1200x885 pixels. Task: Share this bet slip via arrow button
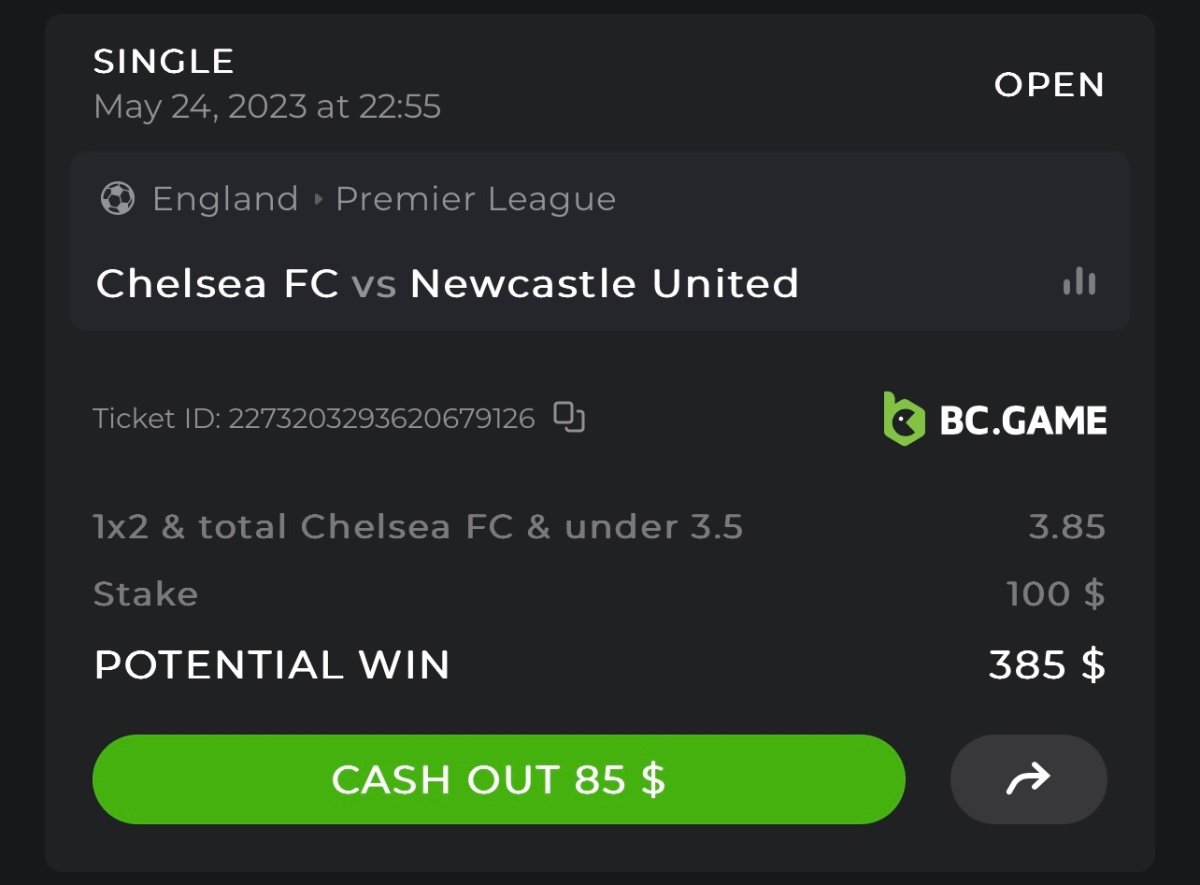click(x=1028, y=779)
